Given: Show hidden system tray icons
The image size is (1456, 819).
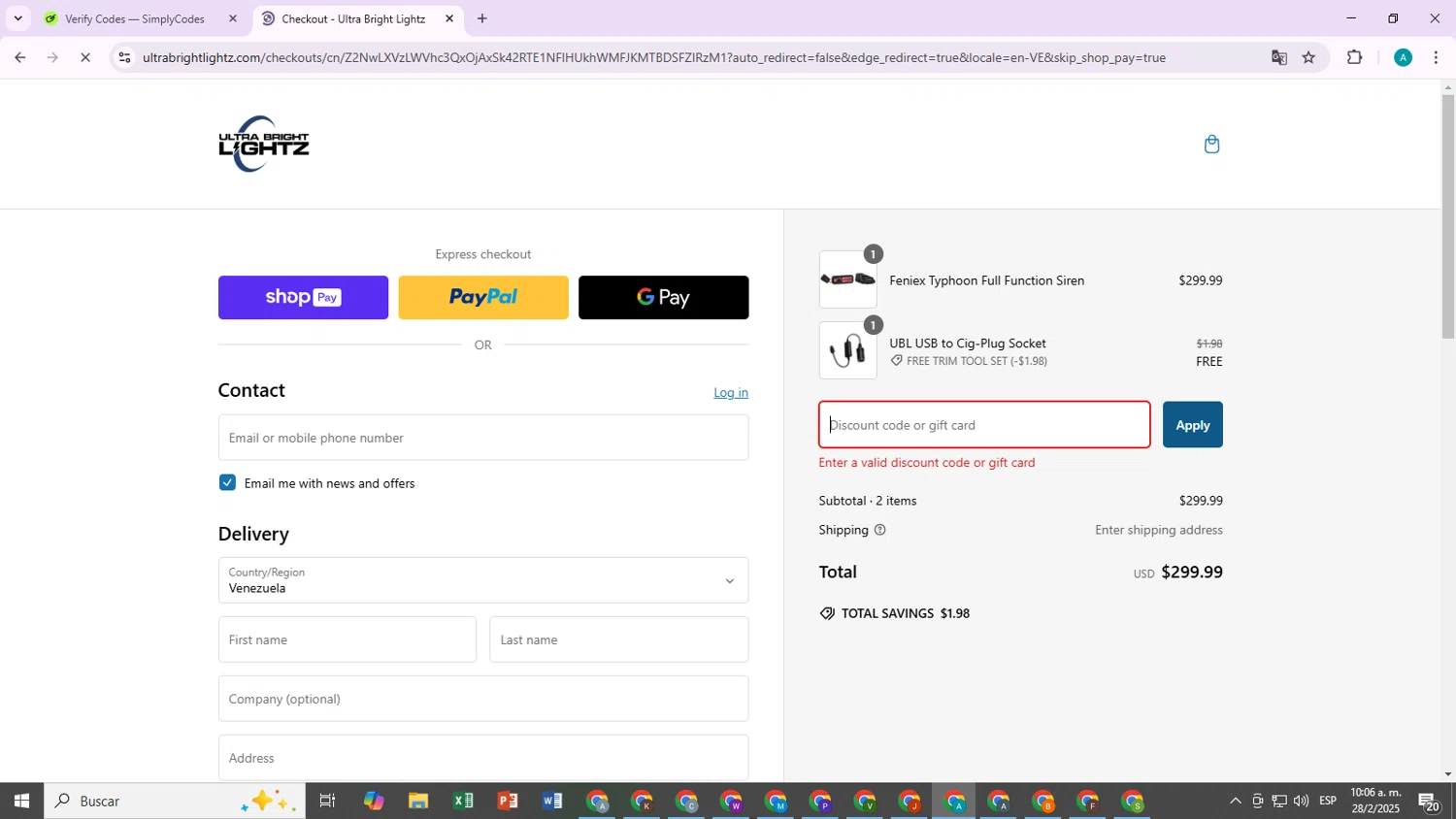Looking at the screenshot, I should coord(1235,802).
